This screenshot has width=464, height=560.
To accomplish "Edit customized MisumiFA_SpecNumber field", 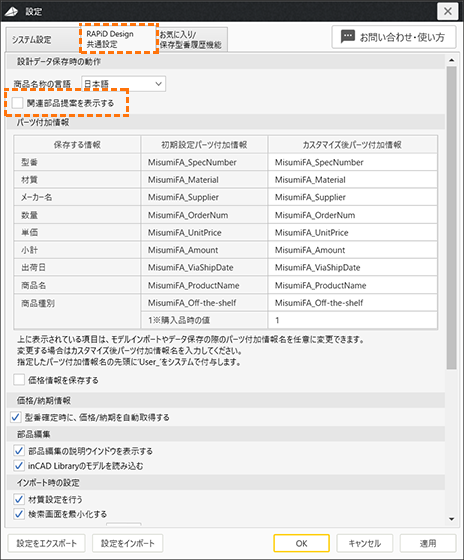I will 353,162.
